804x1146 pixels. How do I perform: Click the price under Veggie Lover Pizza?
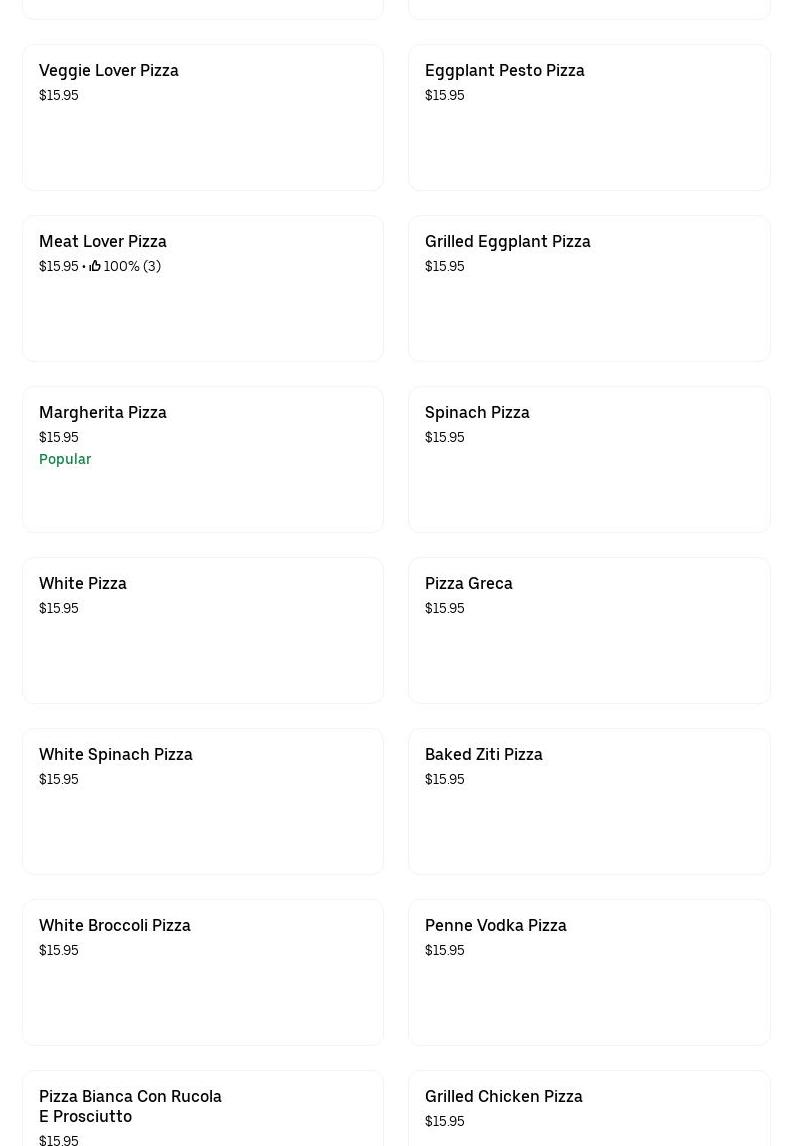coord(59,95)
